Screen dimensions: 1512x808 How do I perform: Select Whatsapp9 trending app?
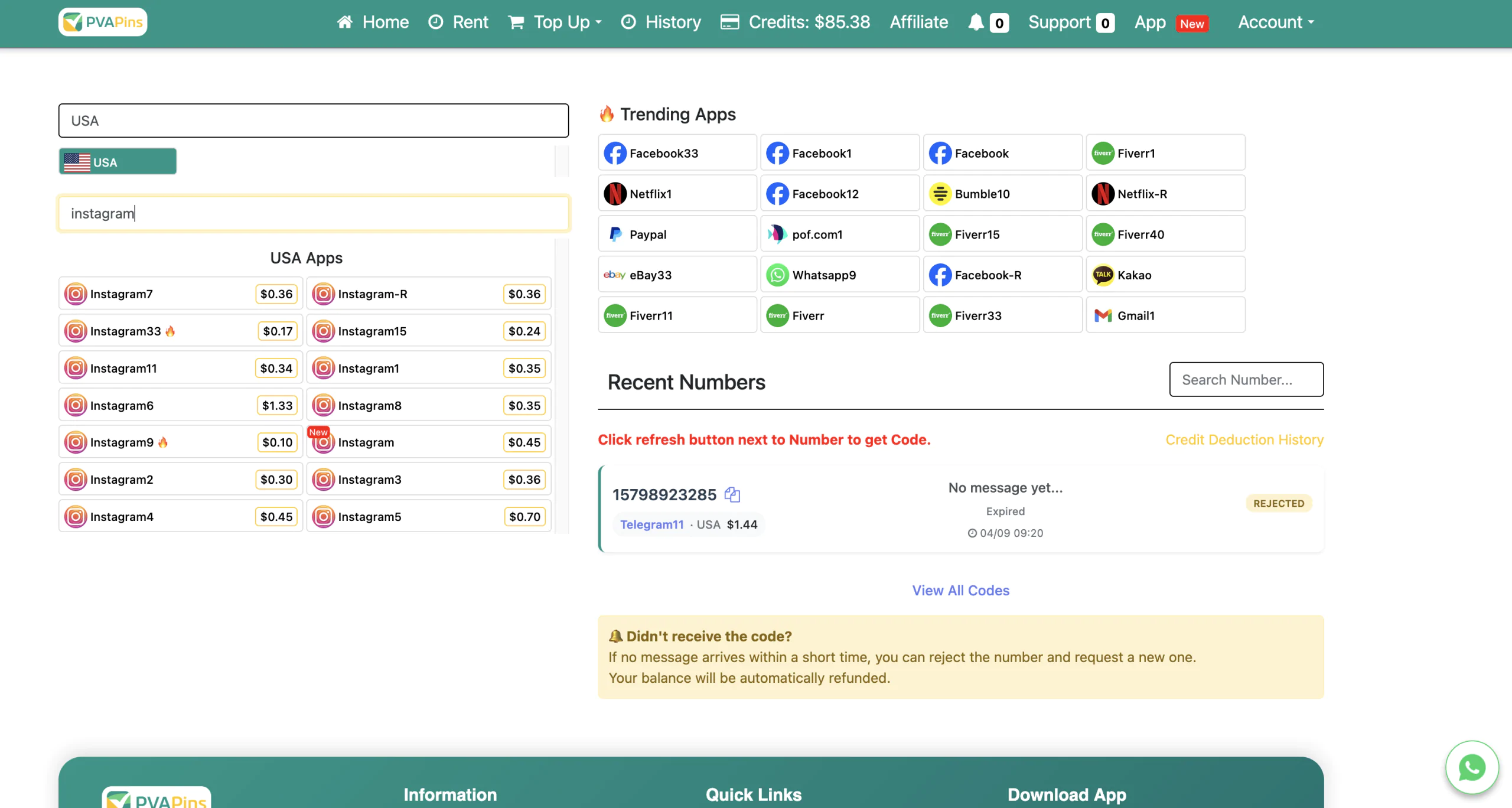coord(840,275)
